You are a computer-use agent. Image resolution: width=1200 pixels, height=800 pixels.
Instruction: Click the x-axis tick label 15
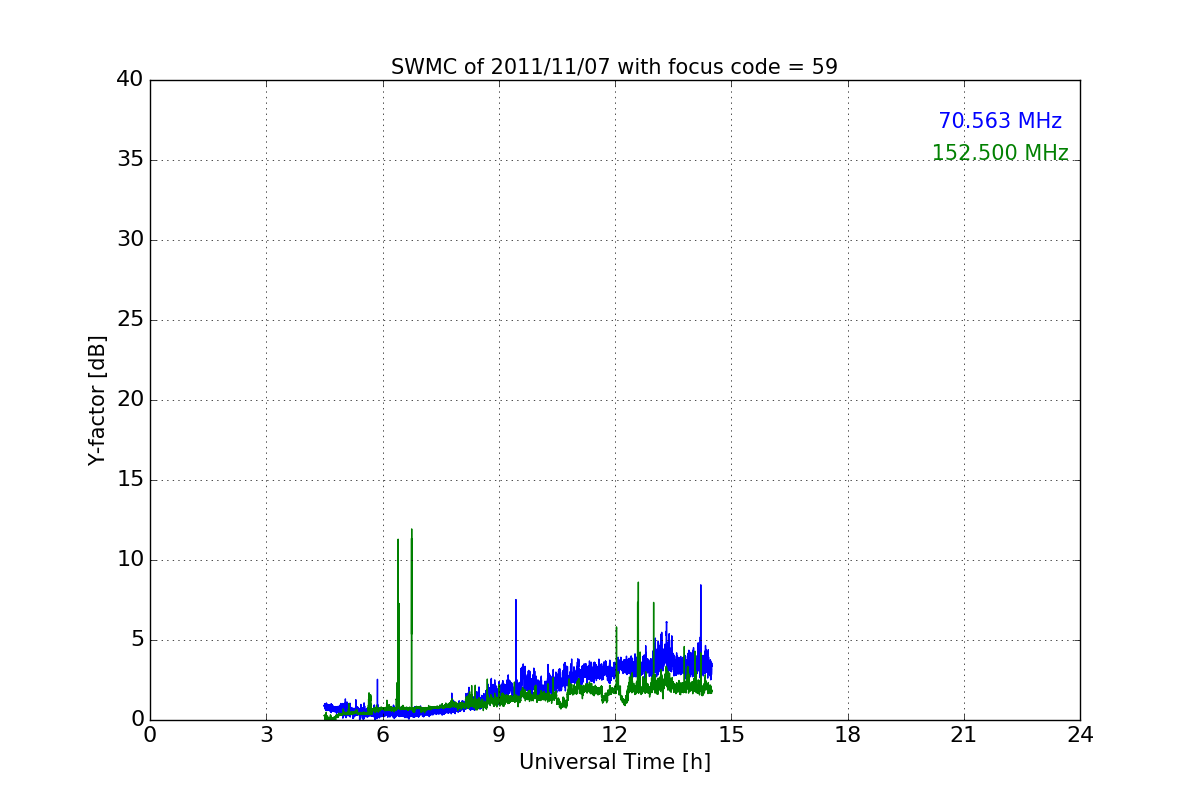tap(731, 735)
